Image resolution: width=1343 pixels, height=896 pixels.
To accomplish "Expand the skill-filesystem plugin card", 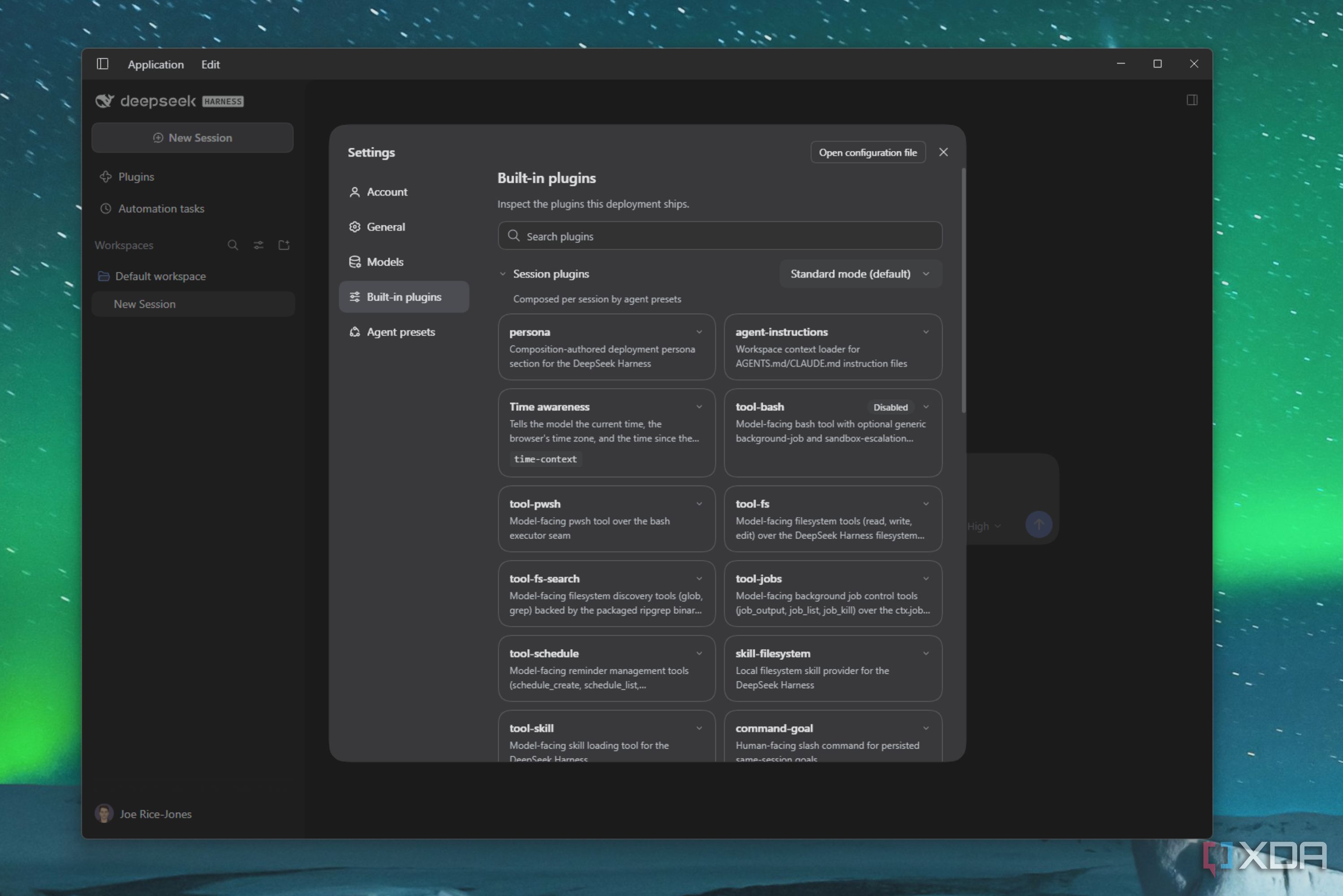I will [x=925, y=654].
